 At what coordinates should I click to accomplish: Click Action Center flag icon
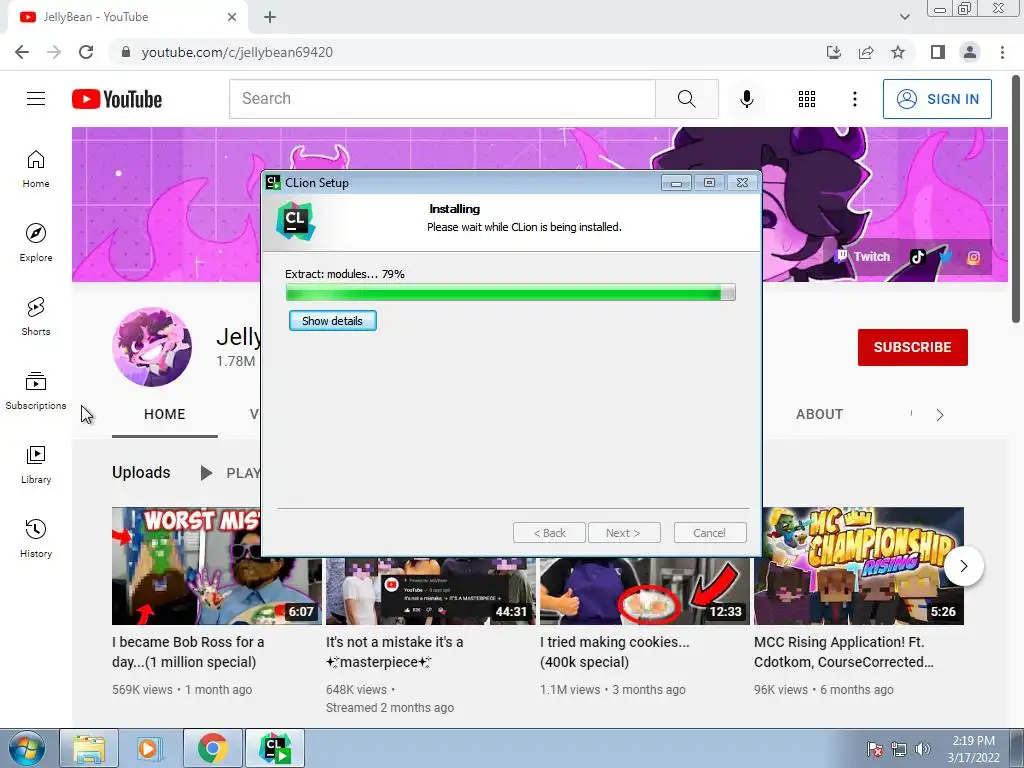click(x=874, y=749)
